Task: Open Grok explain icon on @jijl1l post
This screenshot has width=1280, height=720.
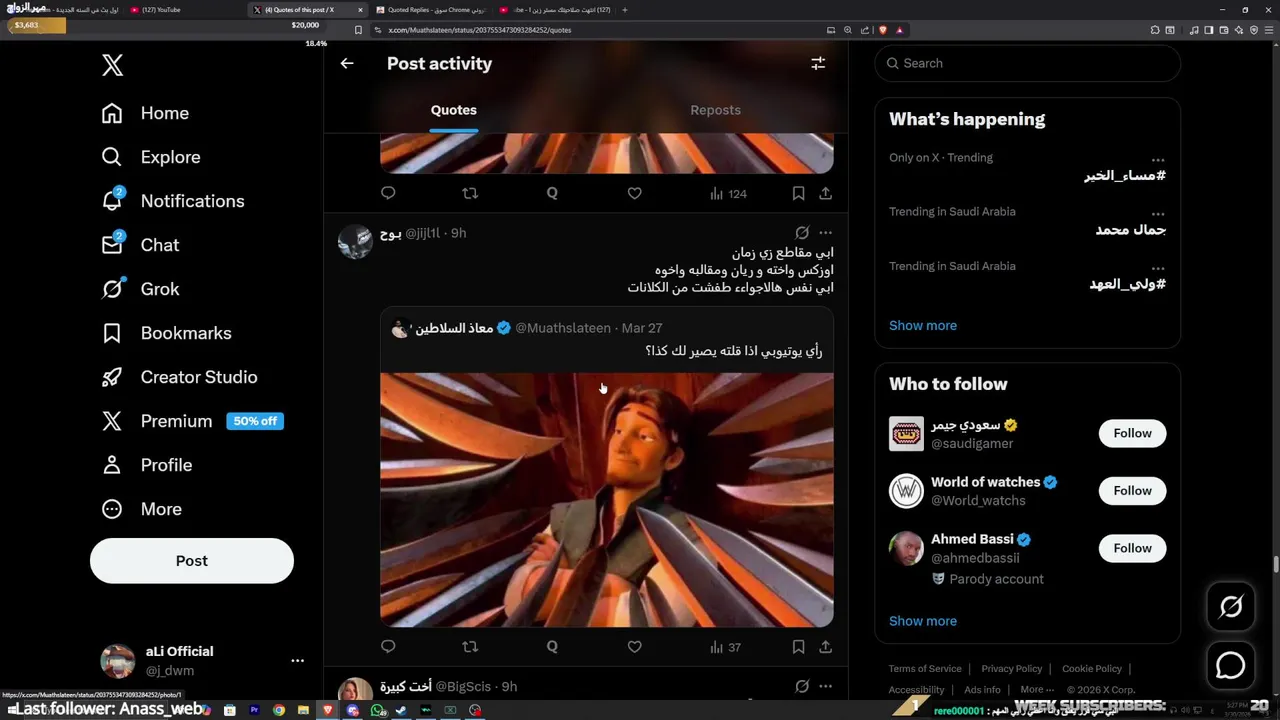Action: tap(802, 233)
